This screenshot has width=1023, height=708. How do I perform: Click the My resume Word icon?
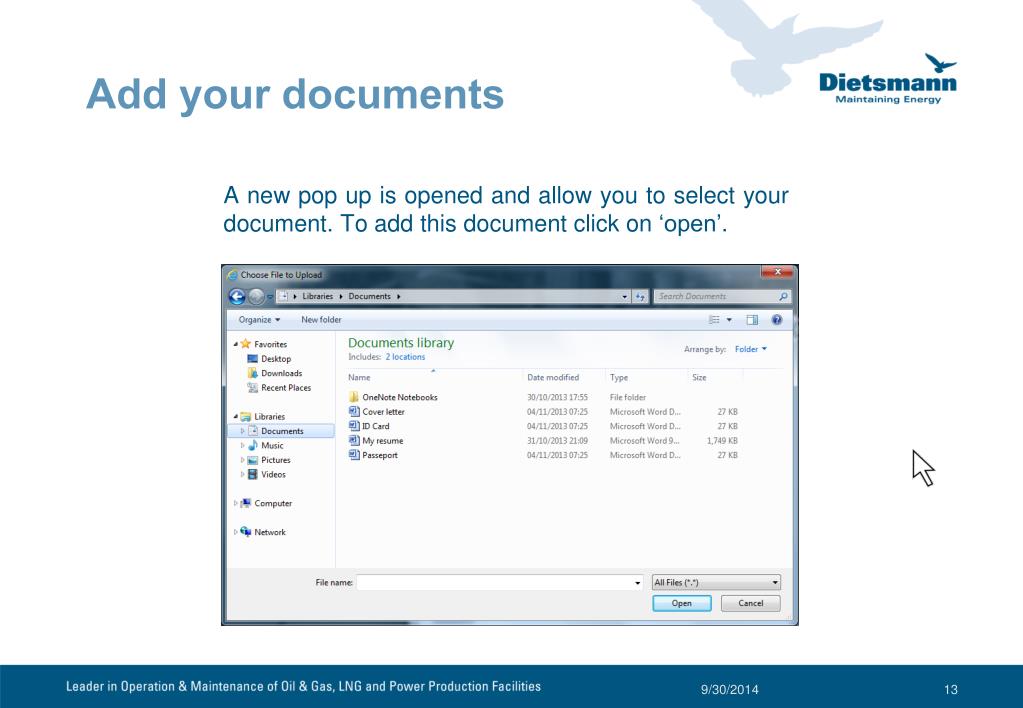354,440
